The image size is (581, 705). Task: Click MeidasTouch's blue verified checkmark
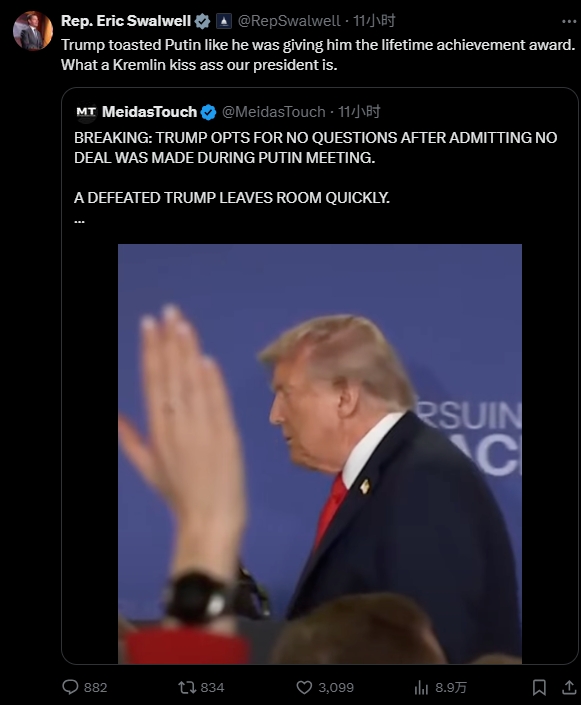208,112
